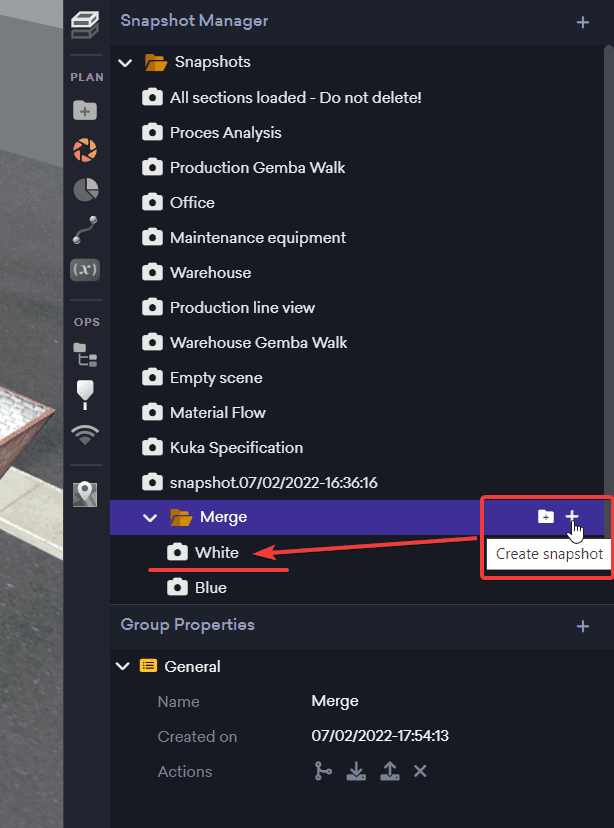Viewport: 614px width, 828px height.
Task: Select the Blue snapshot
Action: point(210,587)
